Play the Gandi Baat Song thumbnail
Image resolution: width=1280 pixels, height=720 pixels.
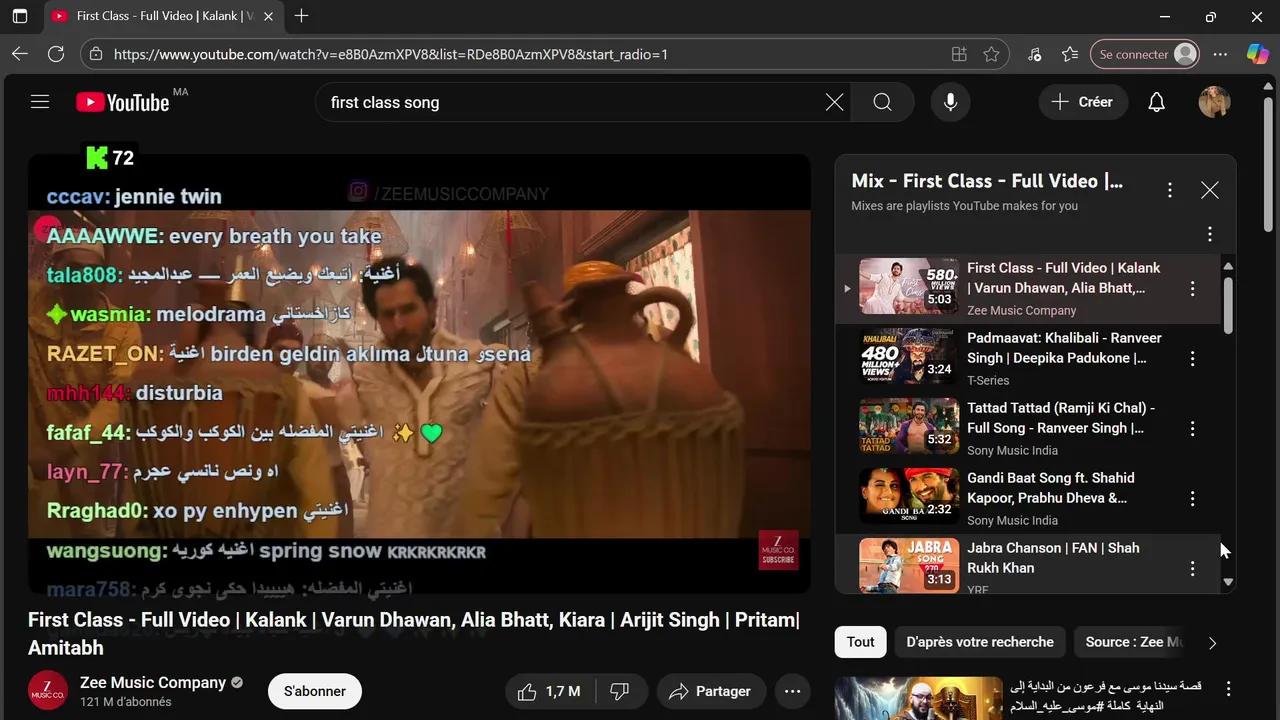coord(909,496)
